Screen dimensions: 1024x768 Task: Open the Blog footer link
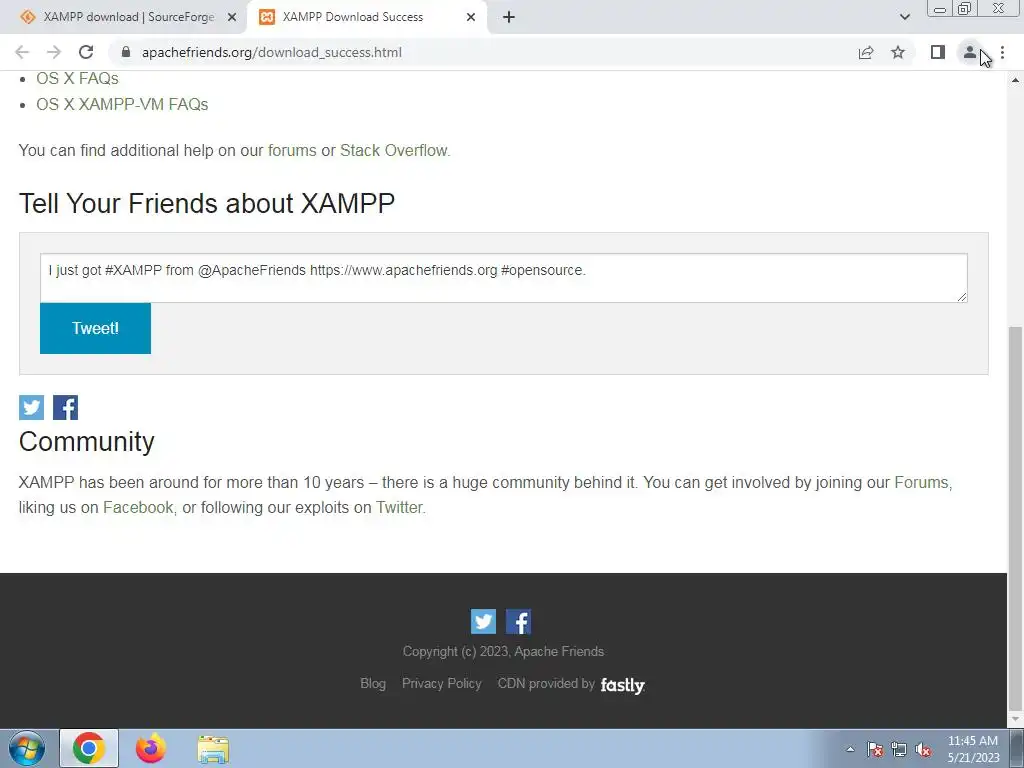click(x=373, y=684)
